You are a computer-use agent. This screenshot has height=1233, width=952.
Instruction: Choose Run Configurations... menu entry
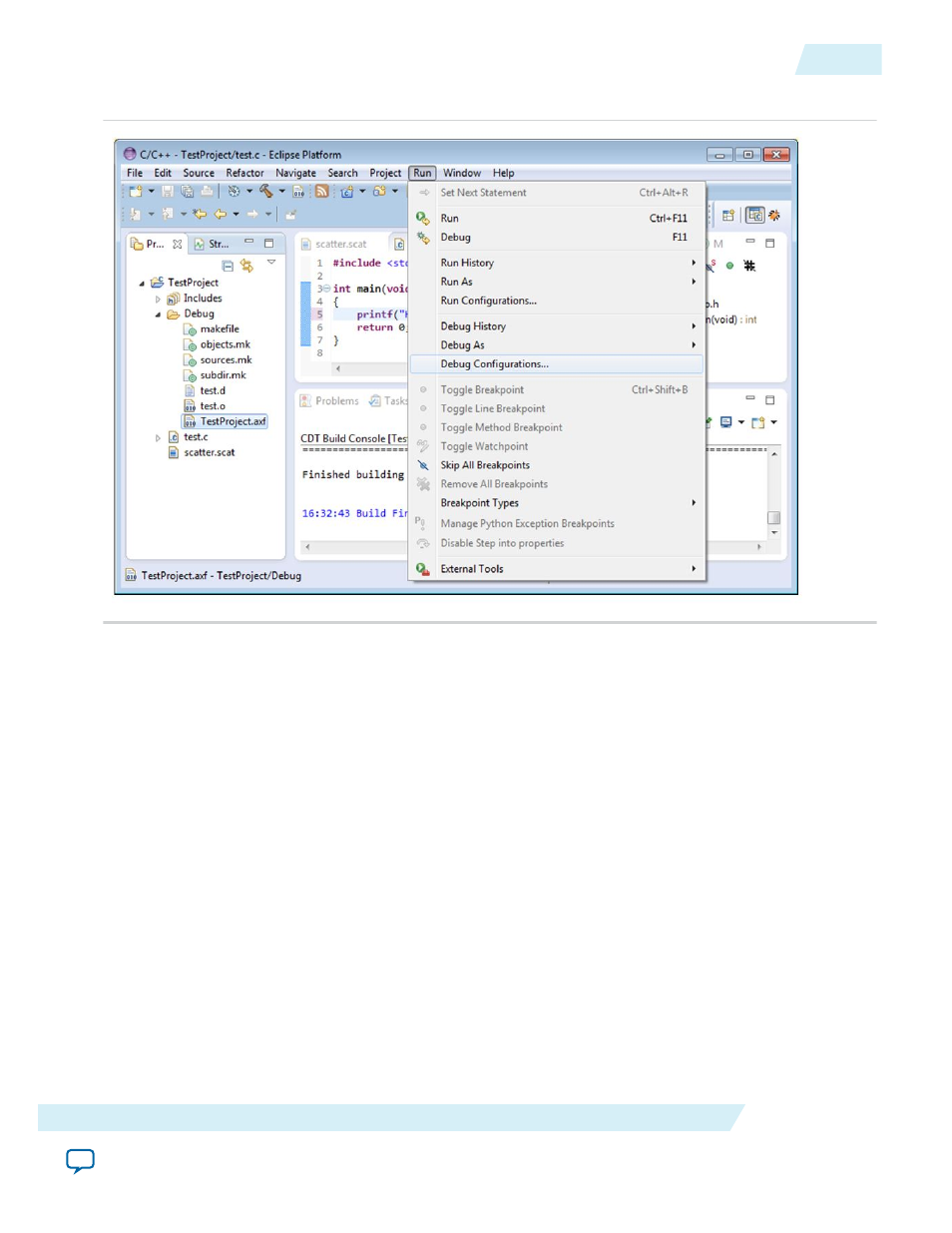click(557, 301)
